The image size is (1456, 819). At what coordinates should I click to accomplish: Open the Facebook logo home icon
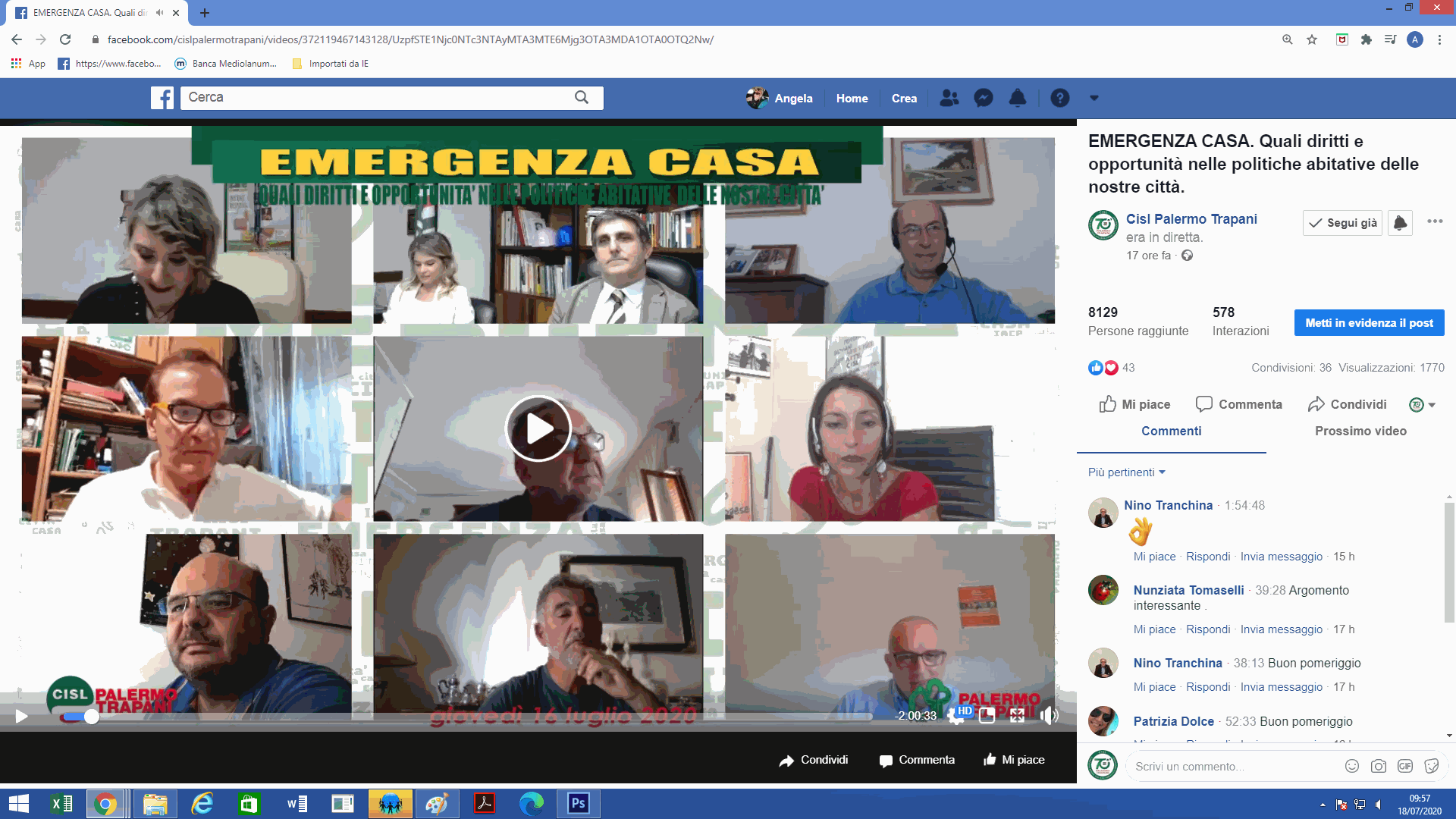(162, 98)
